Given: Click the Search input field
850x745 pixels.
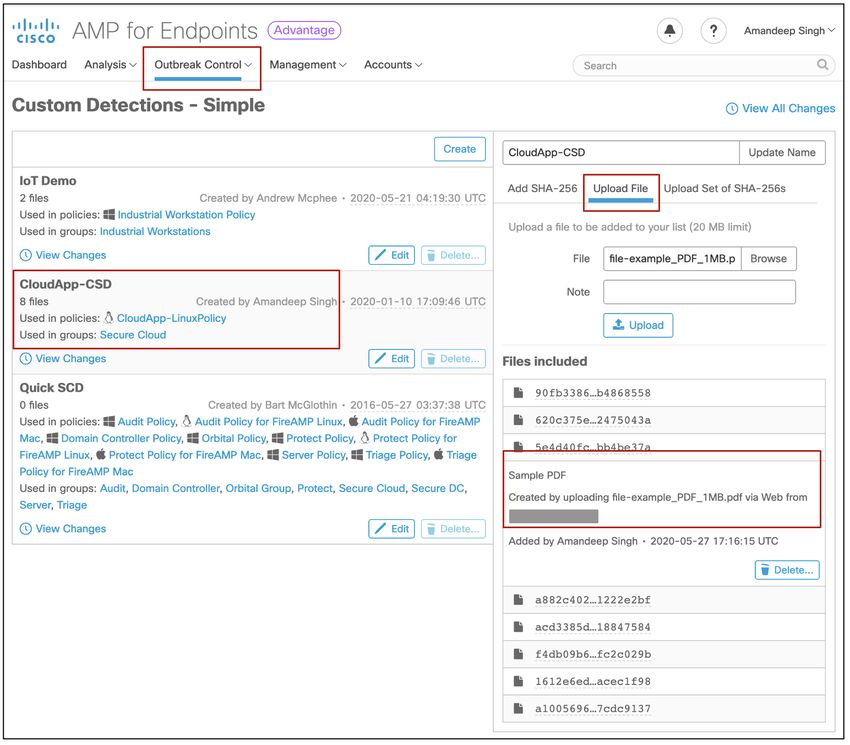Looking at the screenshot, I should [x=703, y=66].
